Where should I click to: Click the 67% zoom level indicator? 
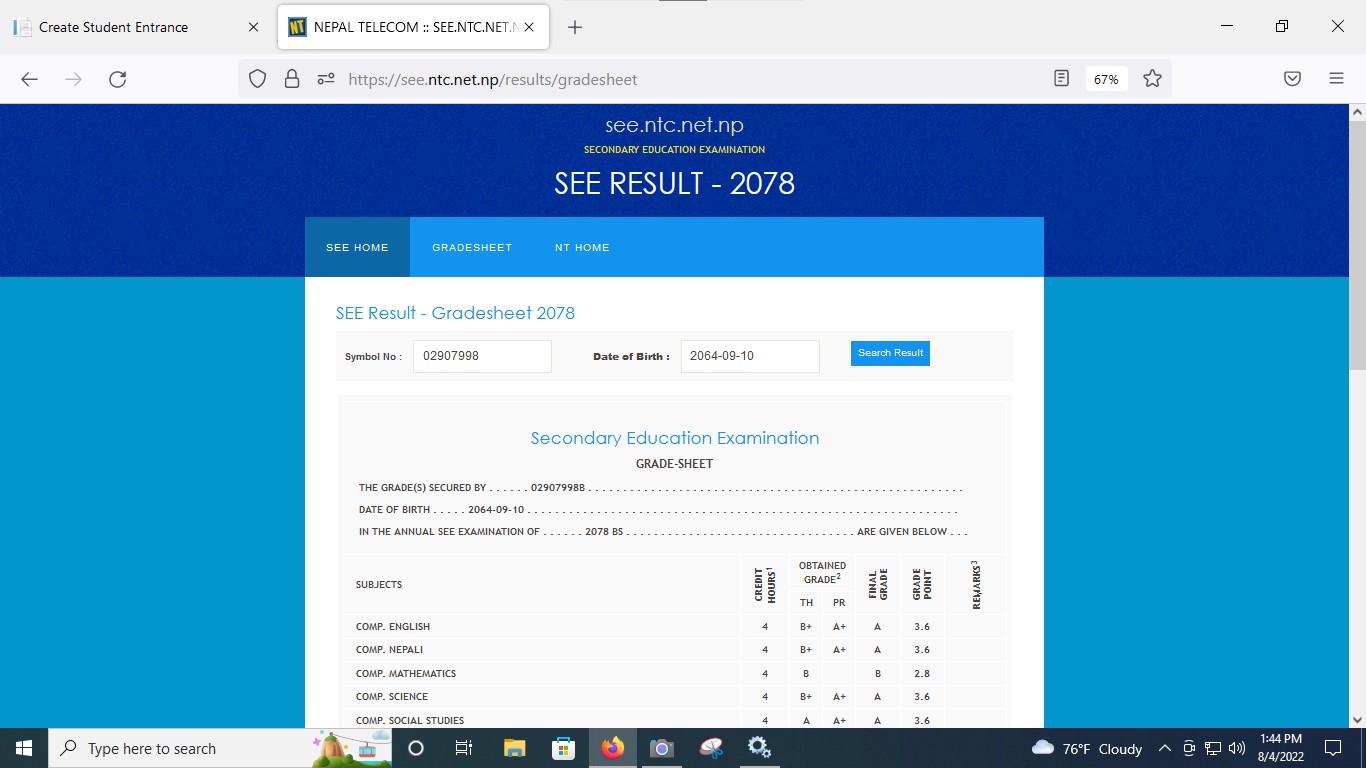[1106, 79]
